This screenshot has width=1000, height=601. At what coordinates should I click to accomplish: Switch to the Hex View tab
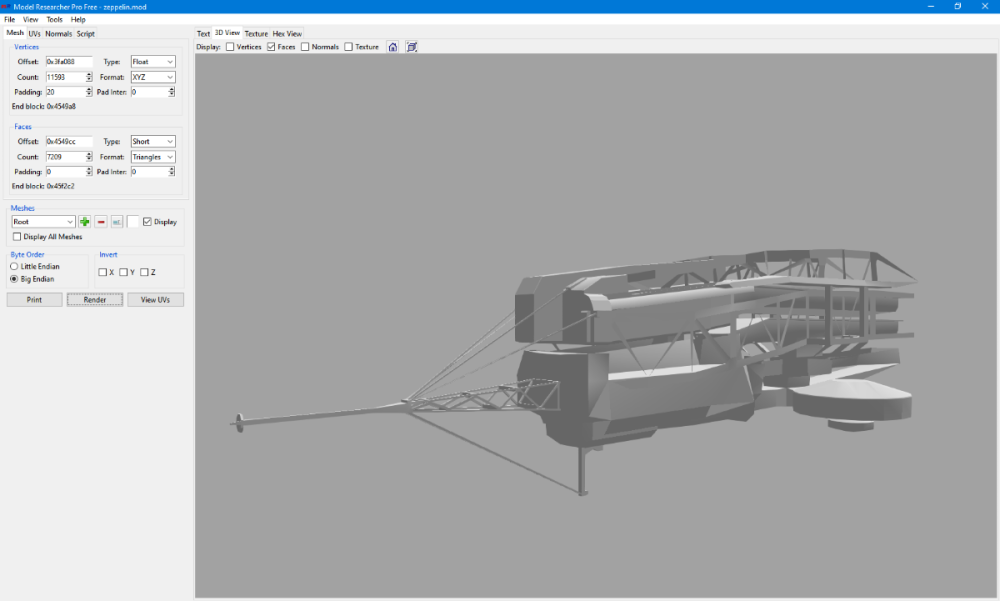(287, 34)
